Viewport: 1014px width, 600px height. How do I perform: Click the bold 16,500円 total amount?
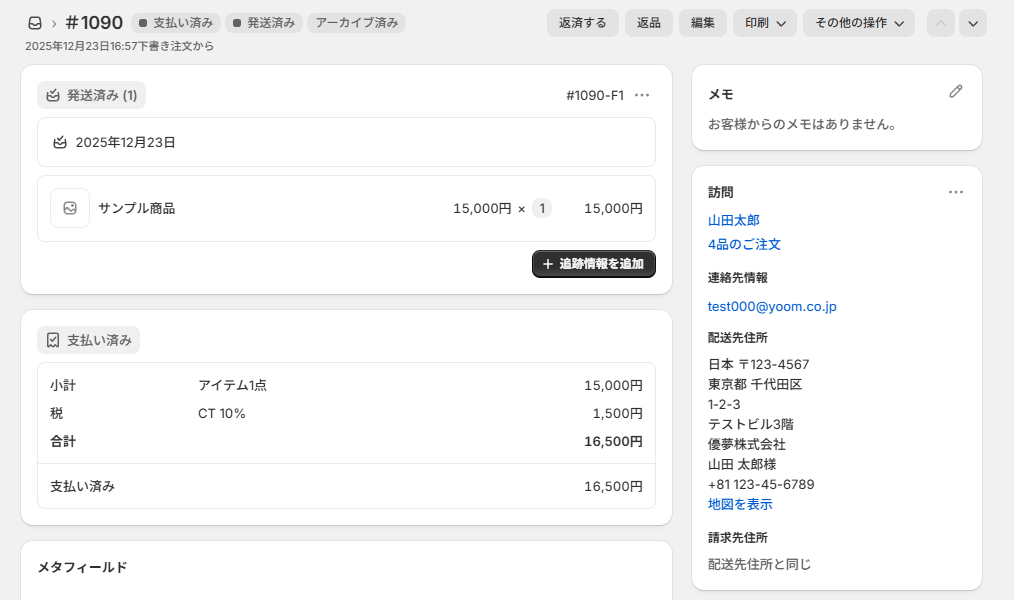[x=613, y=442]
